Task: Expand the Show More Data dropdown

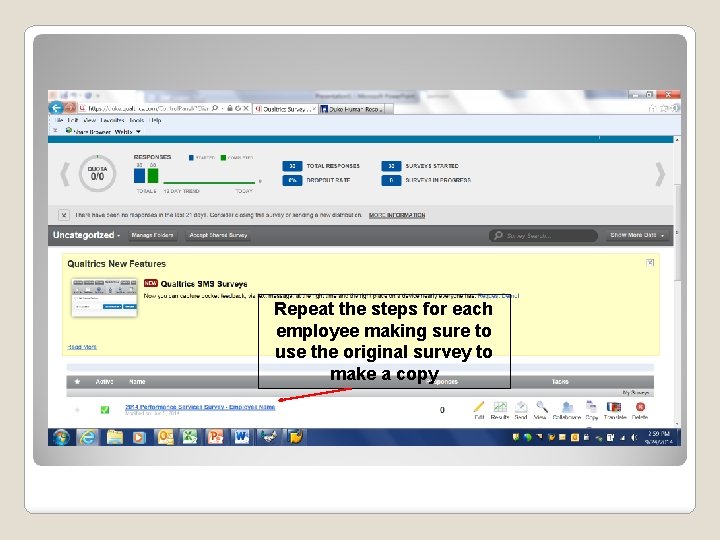Action: click(x=637, y=235)
